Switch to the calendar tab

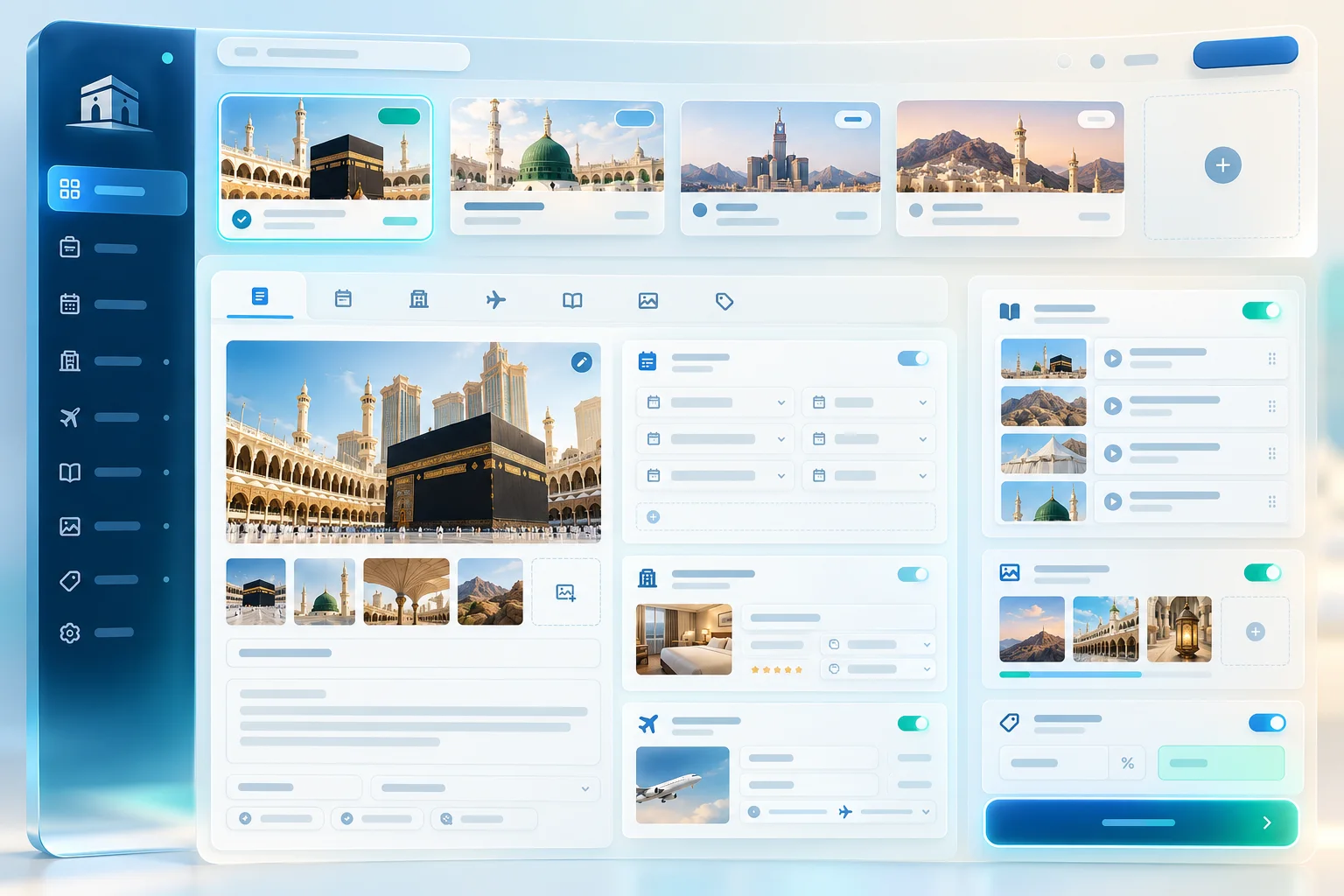click(343, 299)
